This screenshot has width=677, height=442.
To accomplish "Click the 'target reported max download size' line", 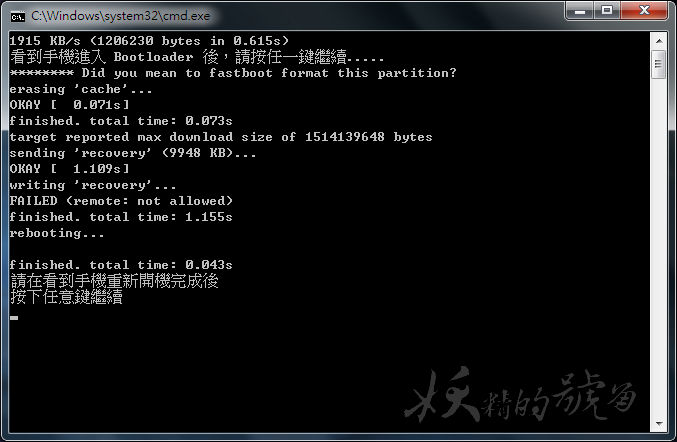I will 221,137.
